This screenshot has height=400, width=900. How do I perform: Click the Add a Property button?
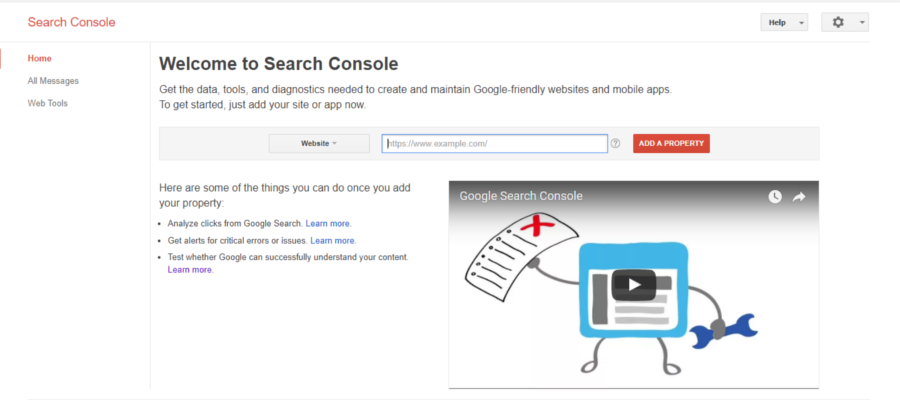click(671, 143)
